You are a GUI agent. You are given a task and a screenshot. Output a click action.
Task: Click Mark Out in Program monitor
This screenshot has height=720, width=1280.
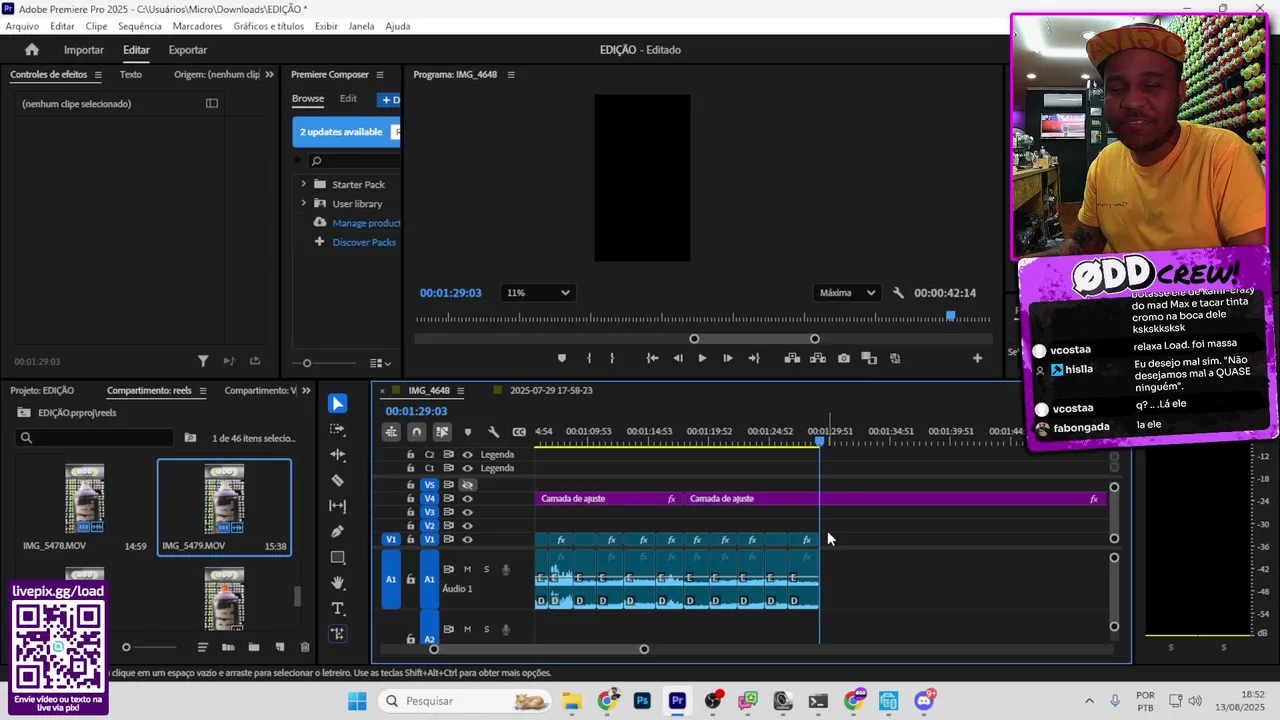[612, 358]
